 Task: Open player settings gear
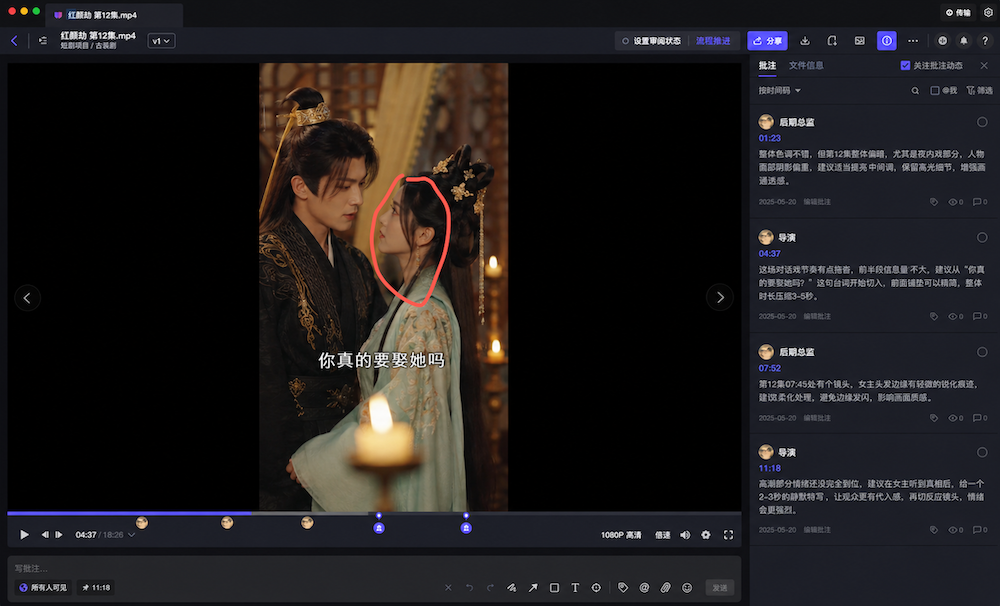click(706, 535)
